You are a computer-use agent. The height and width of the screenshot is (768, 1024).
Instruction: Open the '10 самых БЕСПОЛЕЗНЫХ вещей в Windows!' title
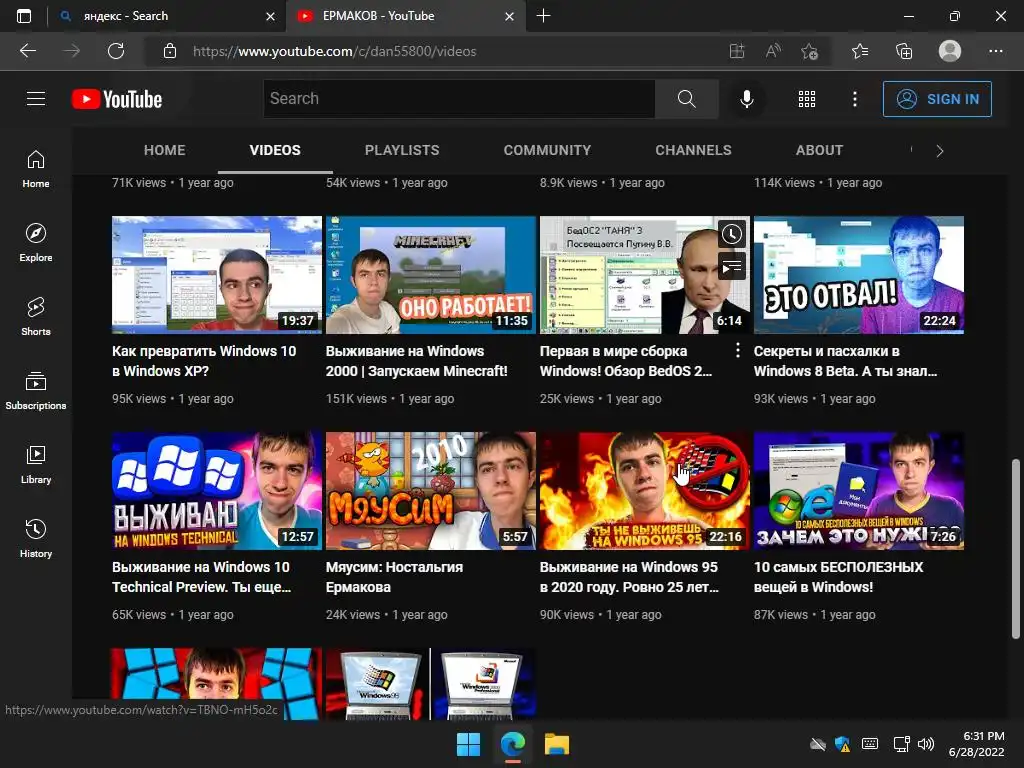(839, 577)
